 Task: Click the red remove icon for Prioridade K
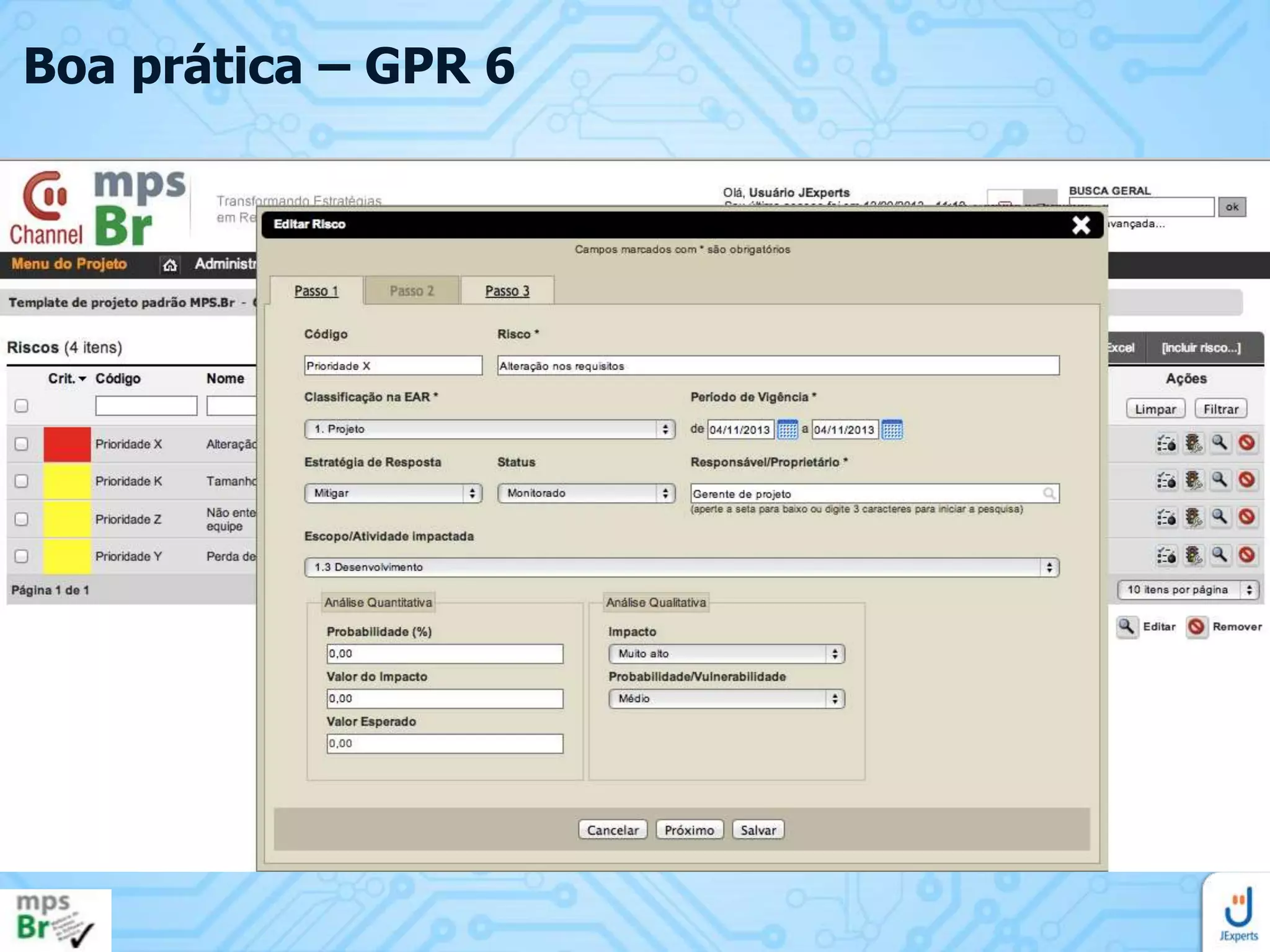click(1247, 480)
